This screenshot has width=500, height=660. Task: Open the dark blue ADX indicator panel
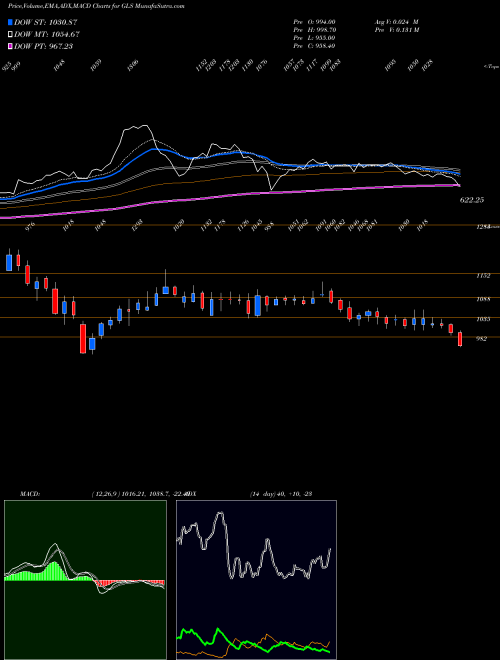point(256,580)
